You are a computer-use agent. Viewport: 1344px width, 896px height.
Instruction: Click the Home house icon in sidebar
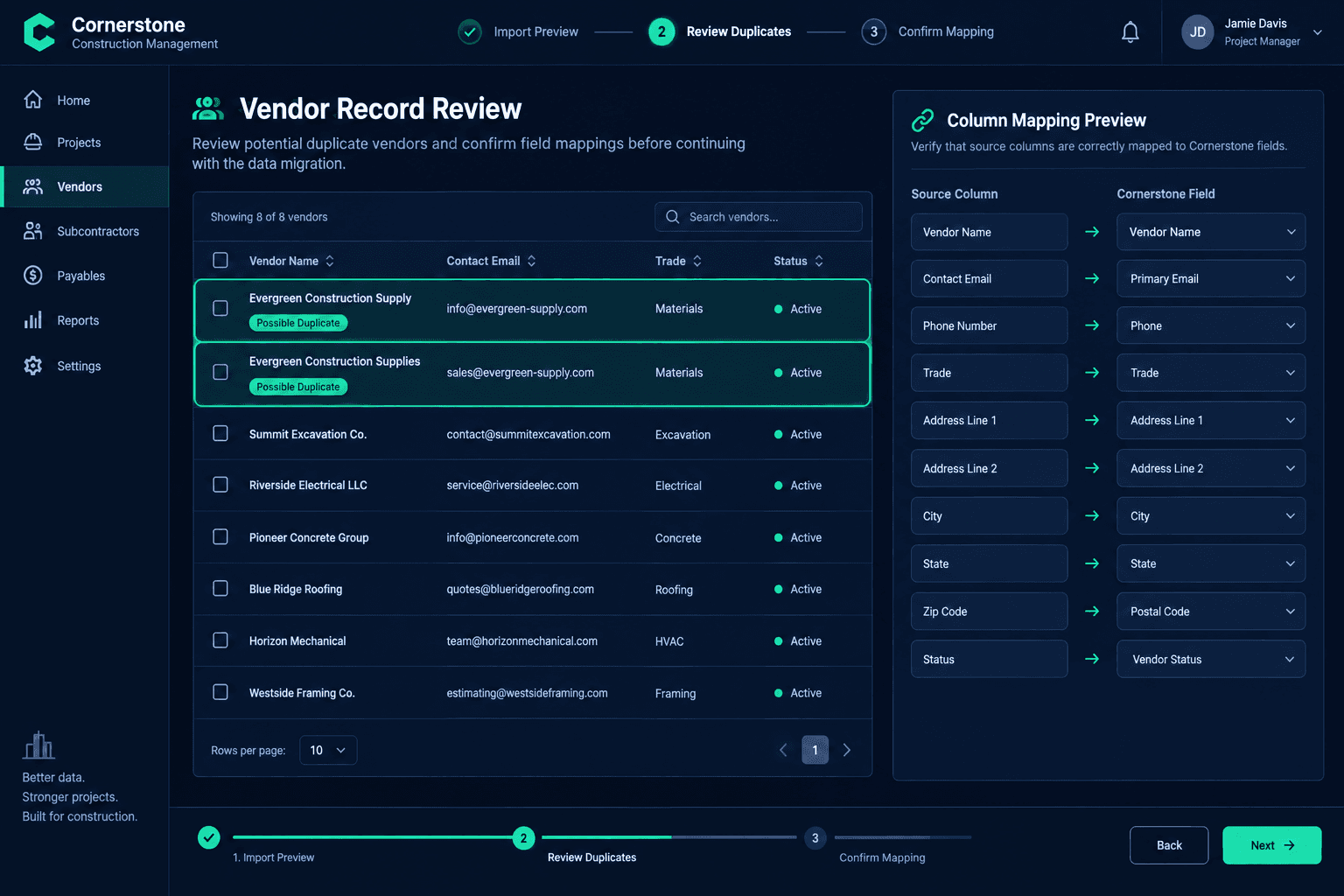pyautogui.click(x=33, y=100)
